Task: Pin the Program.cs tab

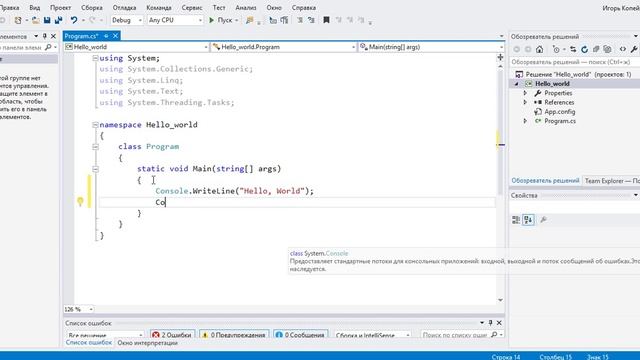Action: pyautogui.click(x=106, y=36)
